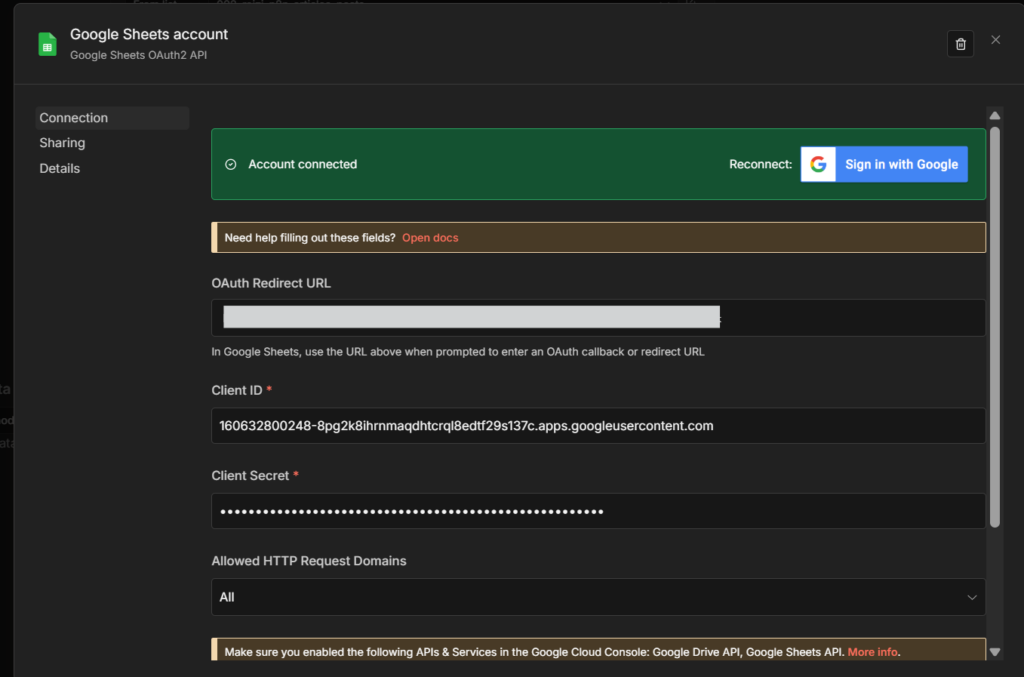This screenshot has height=677, width=1024.
Task: Click the Google Sheets account title
Action: tap(149, 35)
